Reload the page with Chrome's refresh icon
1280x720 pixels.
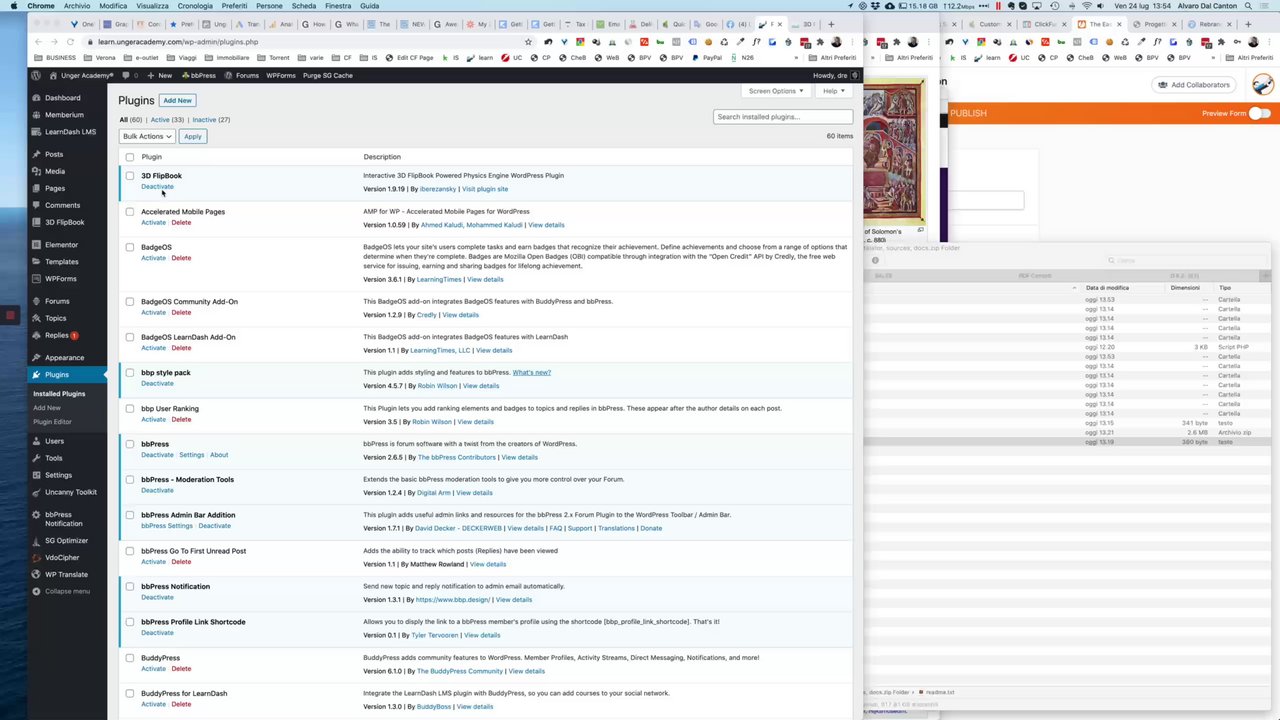[70, 41]
